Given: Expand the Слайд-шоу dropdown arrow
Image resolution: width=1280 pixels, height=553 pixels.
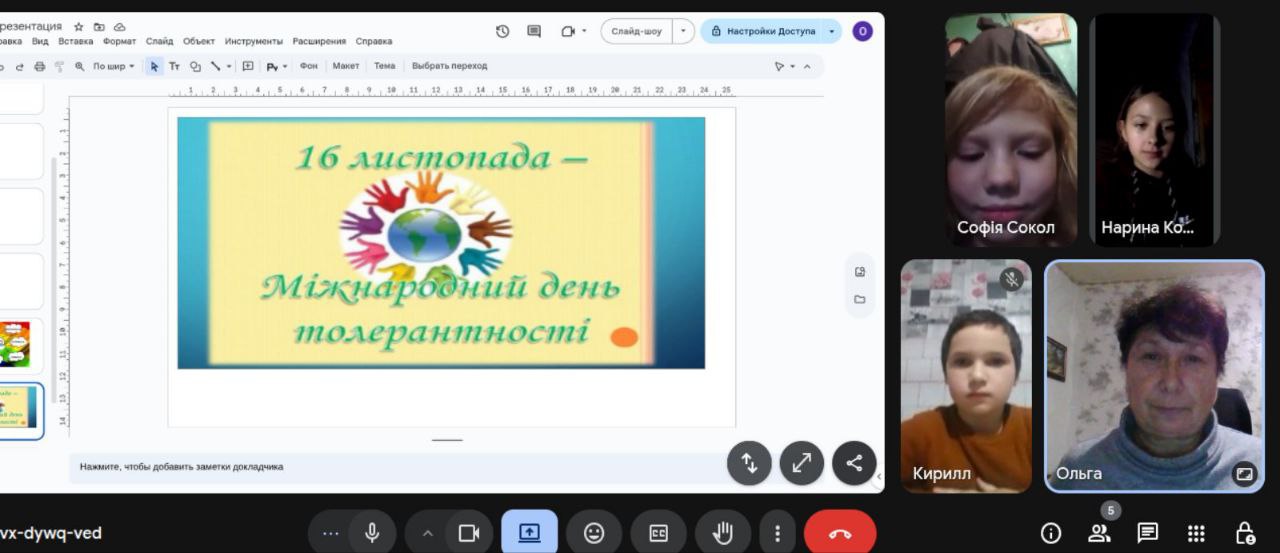Looking at the screenshot, I should point(684,31).
